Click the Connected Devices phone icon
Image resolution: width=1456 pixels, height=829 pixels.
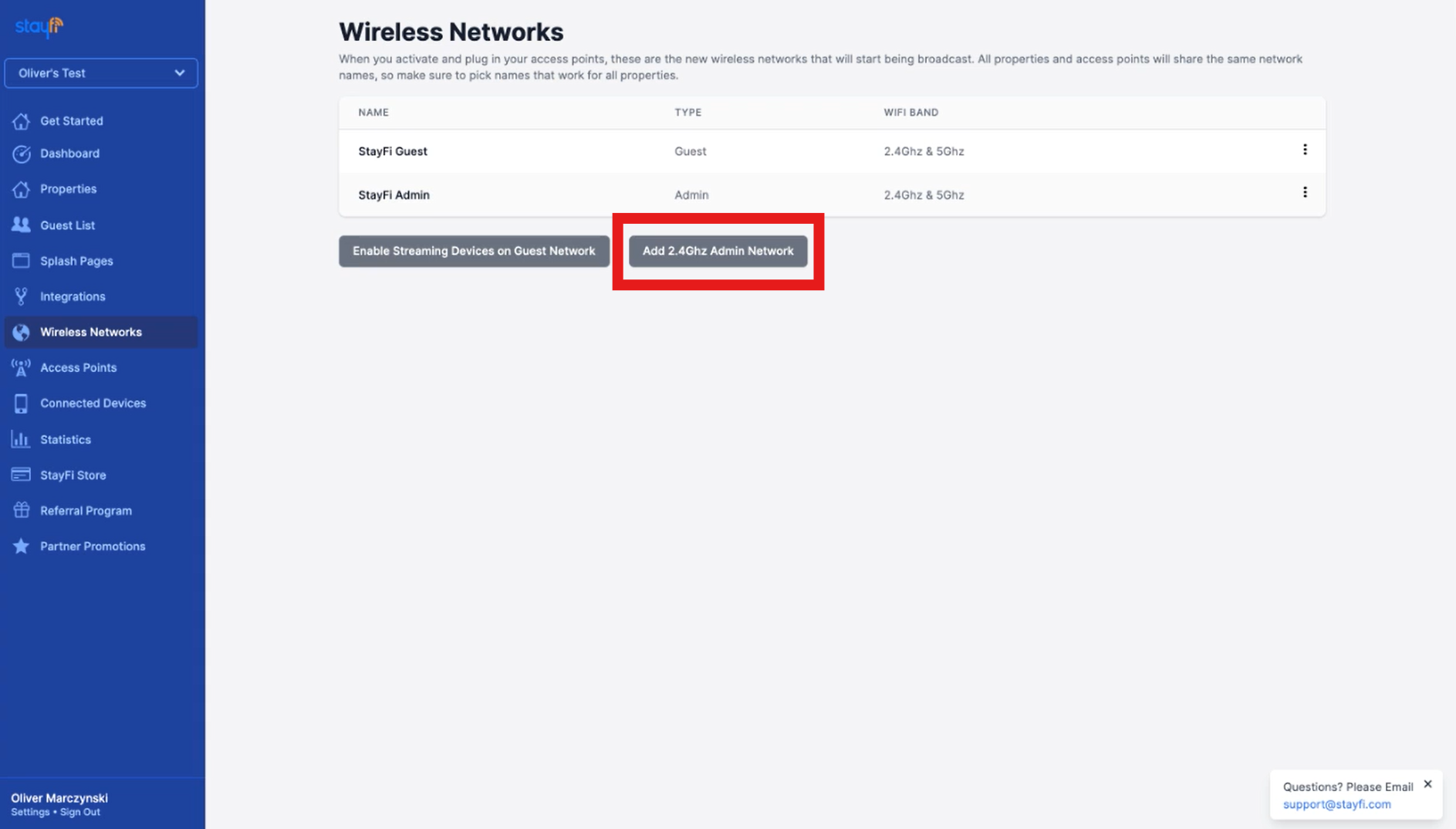click(21, 403)
